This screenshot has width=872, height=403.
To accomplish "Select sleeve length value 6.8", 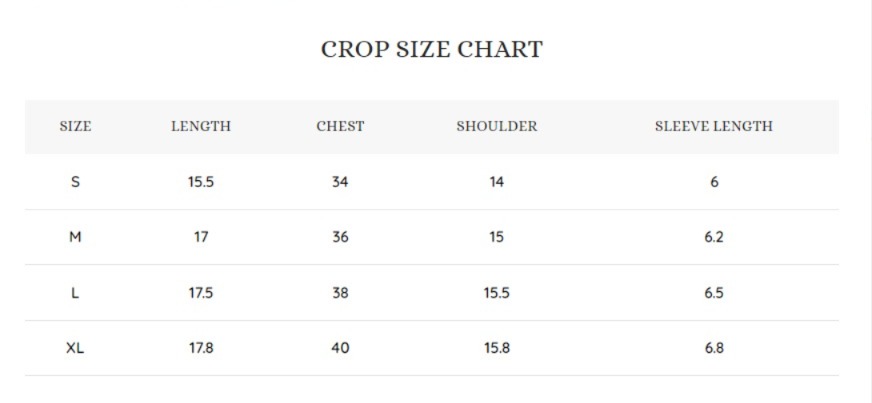I will coord(713,349).
